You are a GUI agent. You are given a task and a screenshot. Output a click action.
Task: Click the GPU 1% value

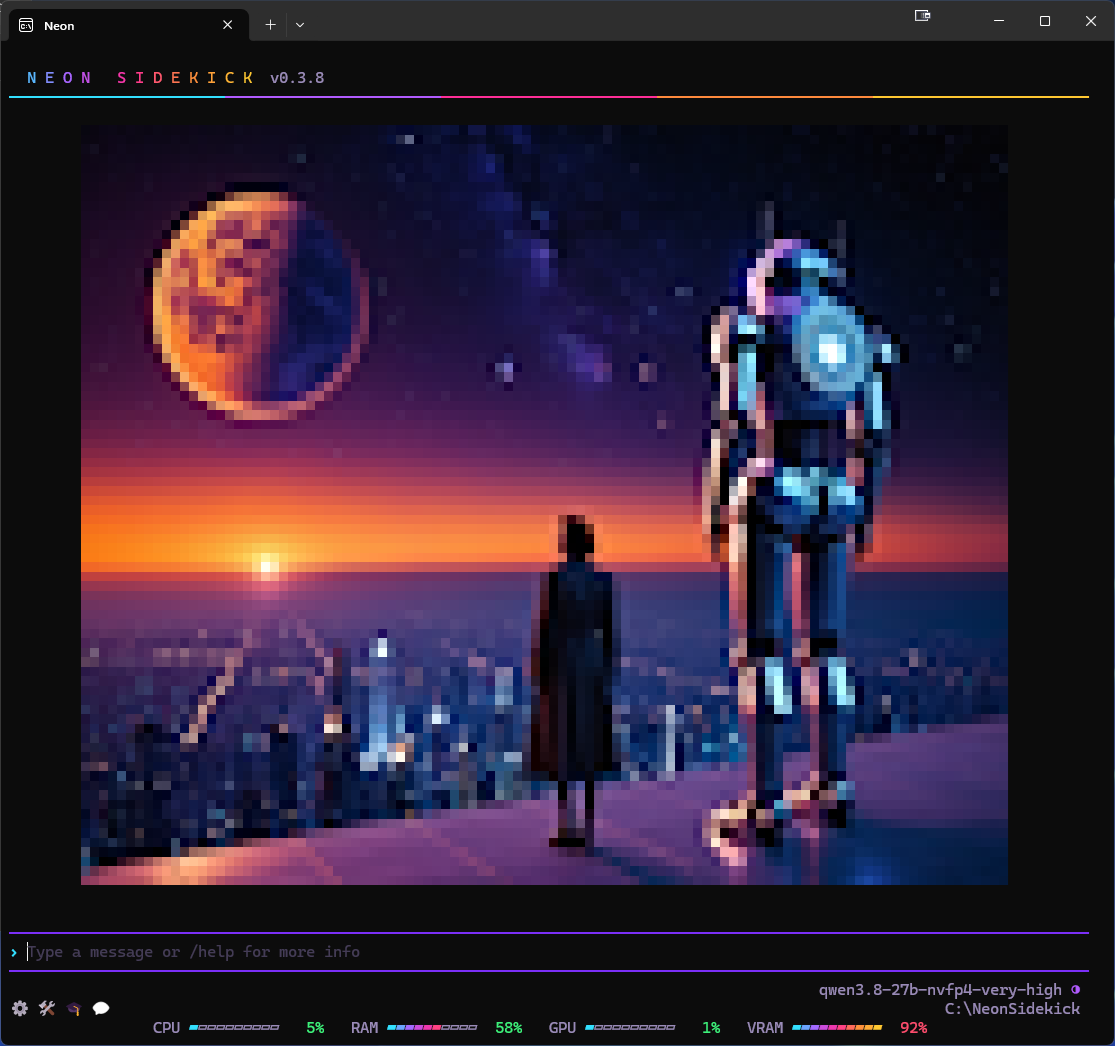[x=711, y=1028]
